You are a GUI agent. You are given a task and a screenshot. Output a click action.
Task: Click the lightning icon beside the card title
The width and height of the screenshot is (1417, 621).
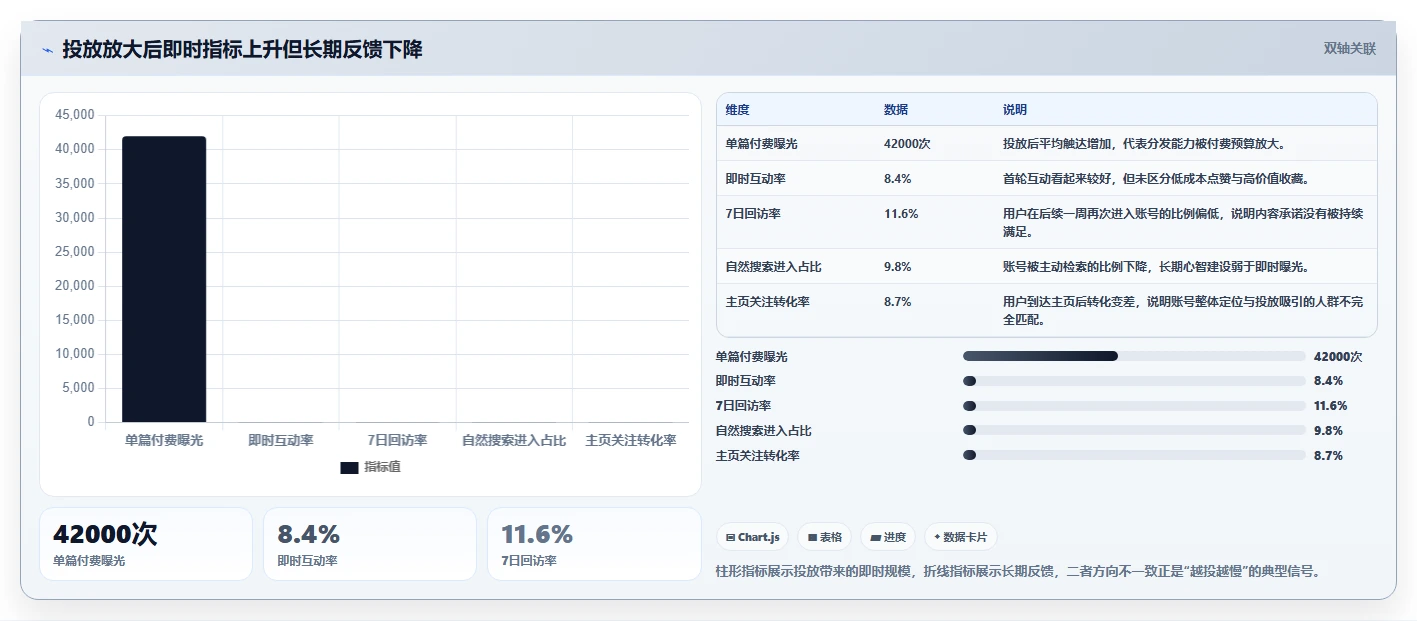pyautogui.click(x=48, y=50)
